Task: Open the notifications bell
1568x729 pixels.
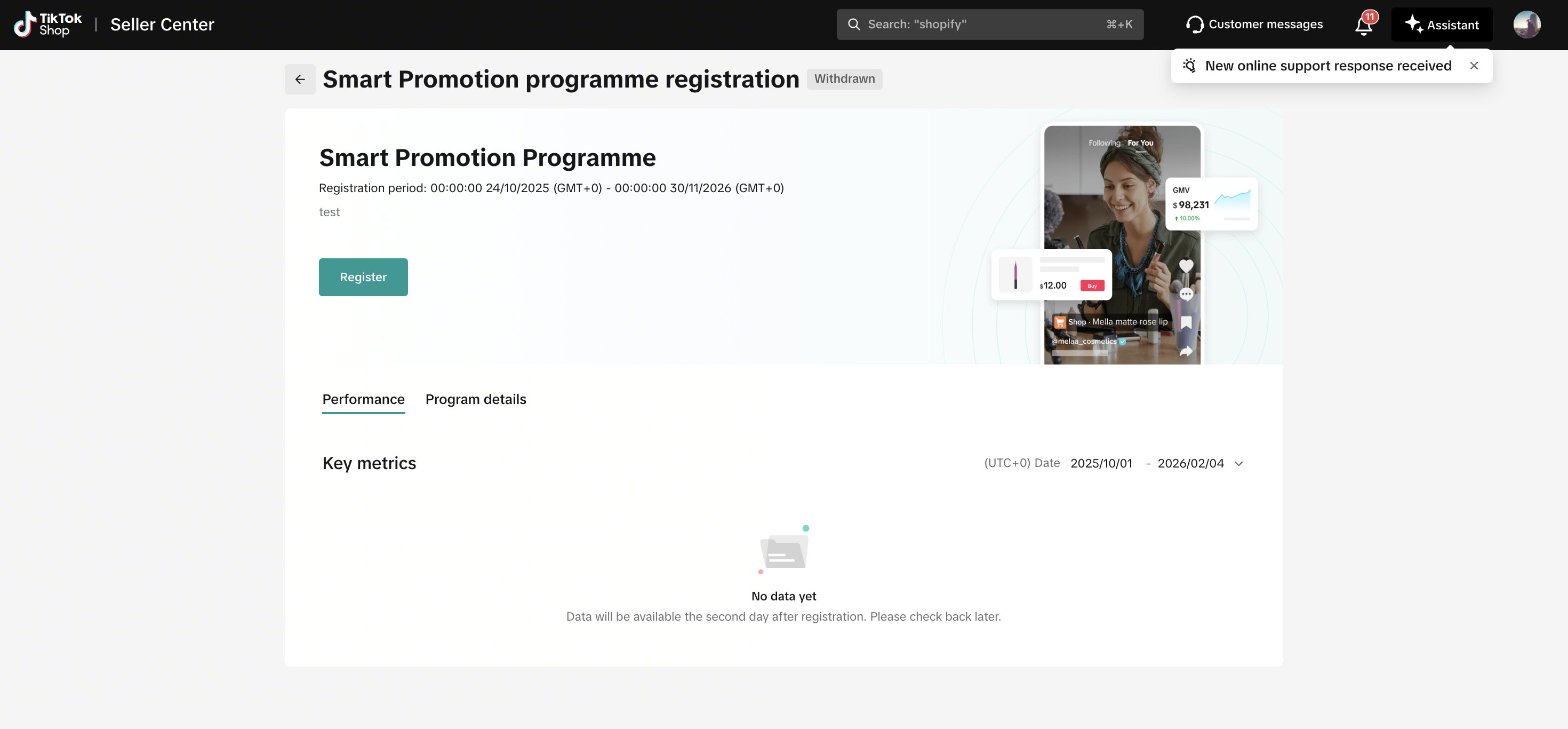Action: [1364, 25]
